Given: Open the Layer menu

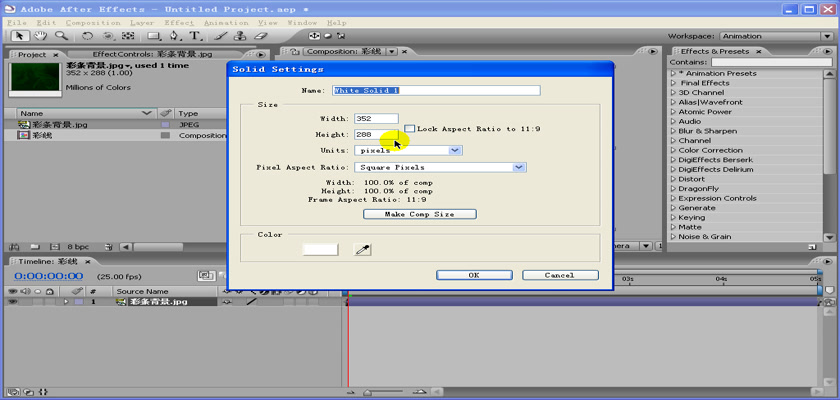Looking at the screenshot, I should (x=142, y=23).
